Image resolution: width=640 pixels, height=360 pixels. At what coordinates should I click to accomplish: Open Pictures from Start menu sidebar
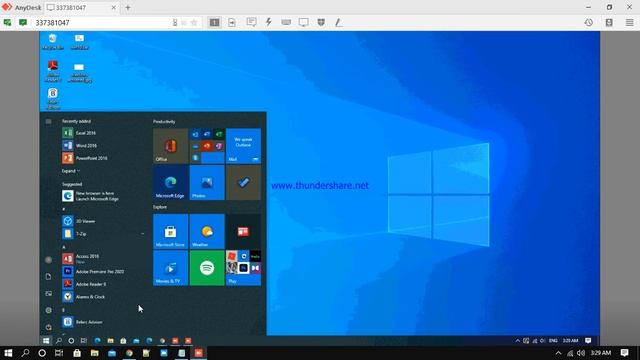[48, 293]
